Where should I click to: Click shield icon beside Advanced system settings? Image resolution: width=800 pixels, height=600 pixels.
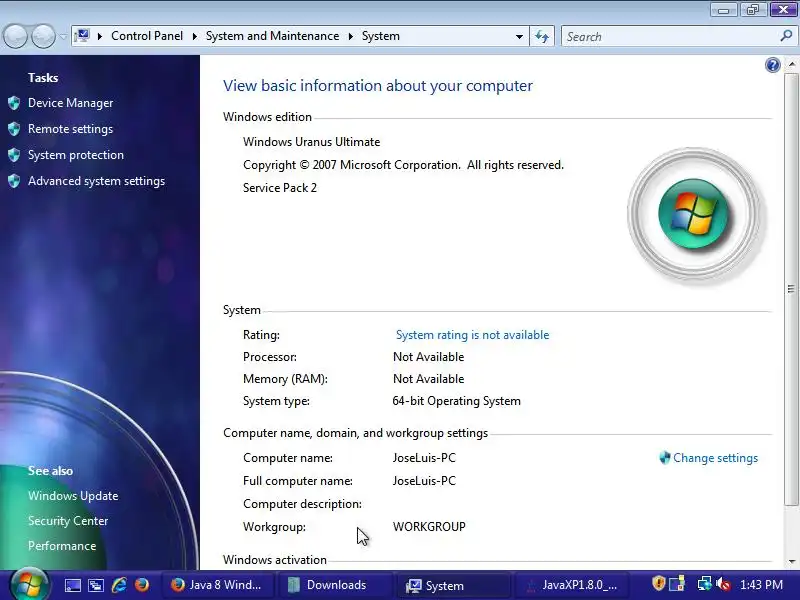pyautogui.click(x=14, y=181)
